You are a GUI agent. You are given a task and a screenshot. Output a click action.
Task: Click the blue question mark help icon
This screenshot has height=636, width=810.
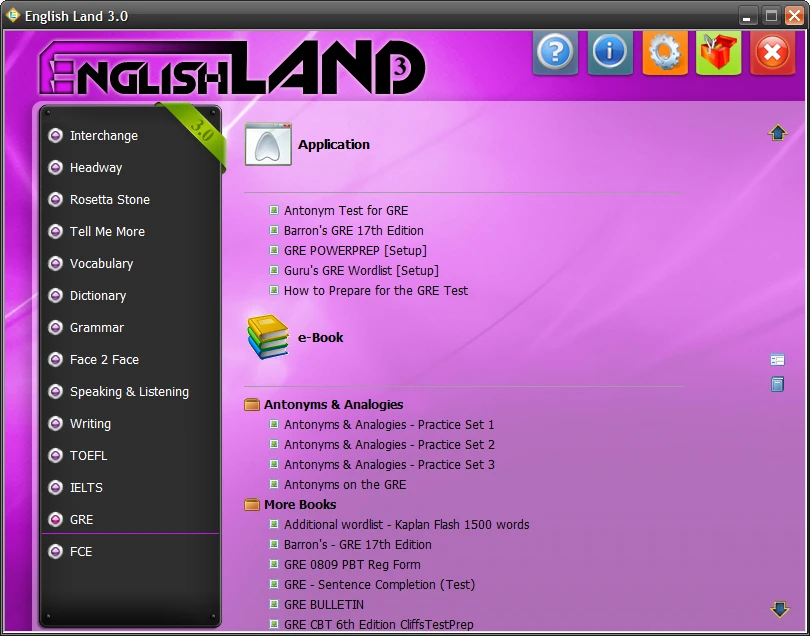[556, 52]
